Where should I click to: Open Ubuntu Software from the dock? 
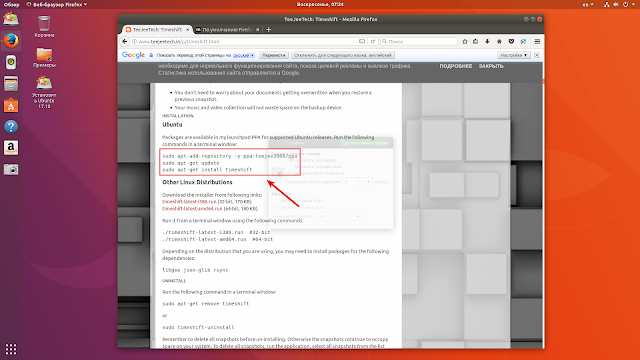click(x=11, y=105)
